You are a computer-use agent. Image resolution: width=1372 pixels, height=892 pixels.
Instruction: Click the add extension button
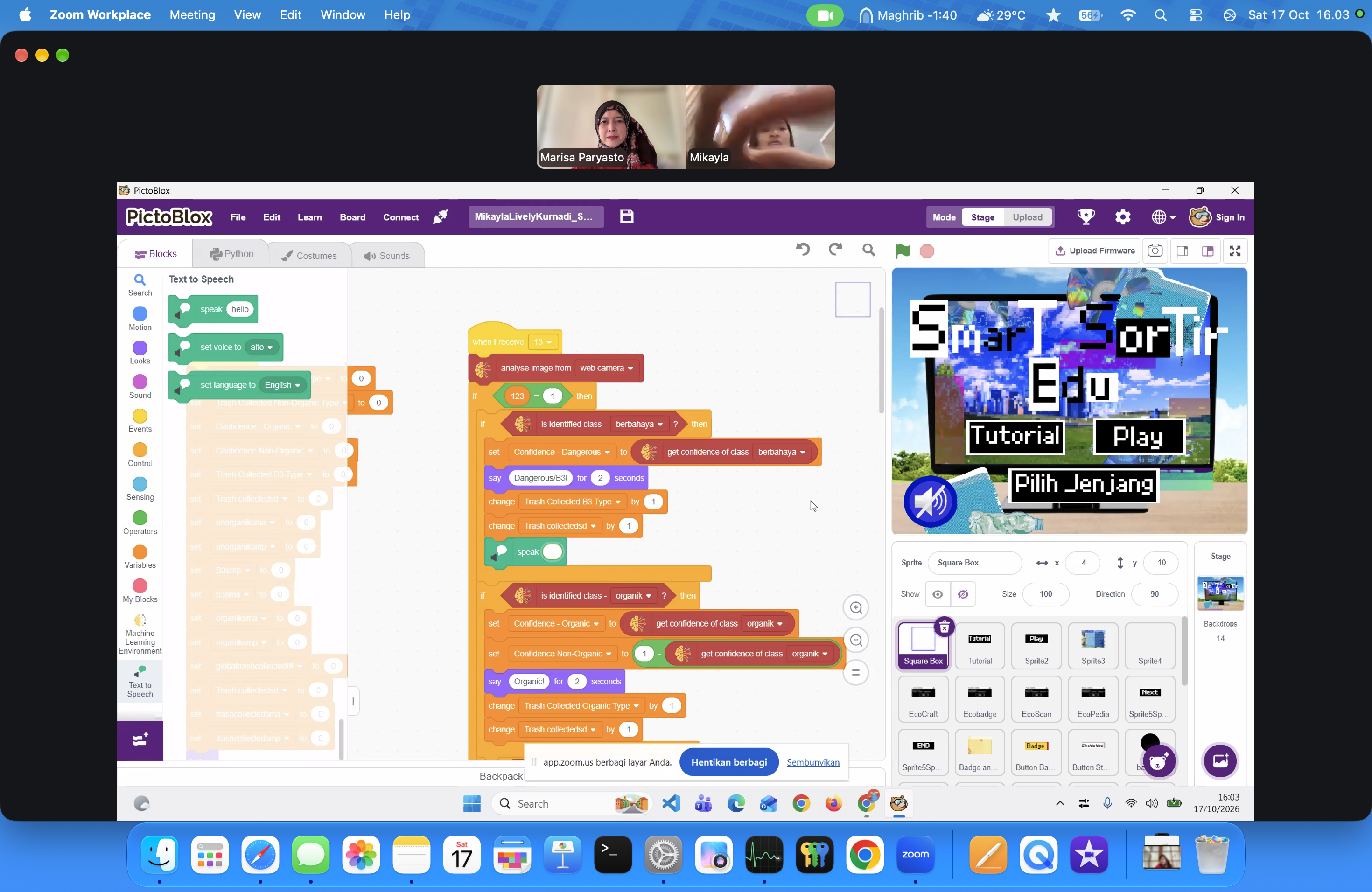140,740
